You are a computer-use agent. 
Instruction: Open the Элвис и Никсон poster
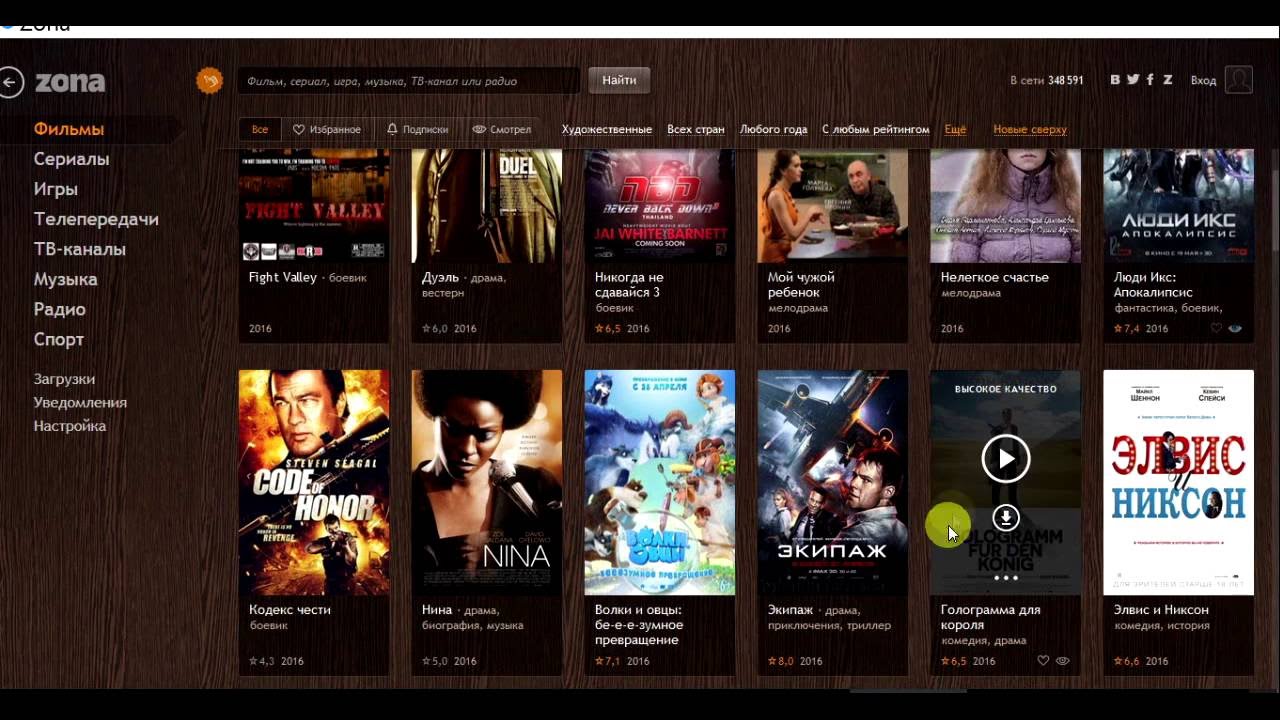[x=1178, y=483]
